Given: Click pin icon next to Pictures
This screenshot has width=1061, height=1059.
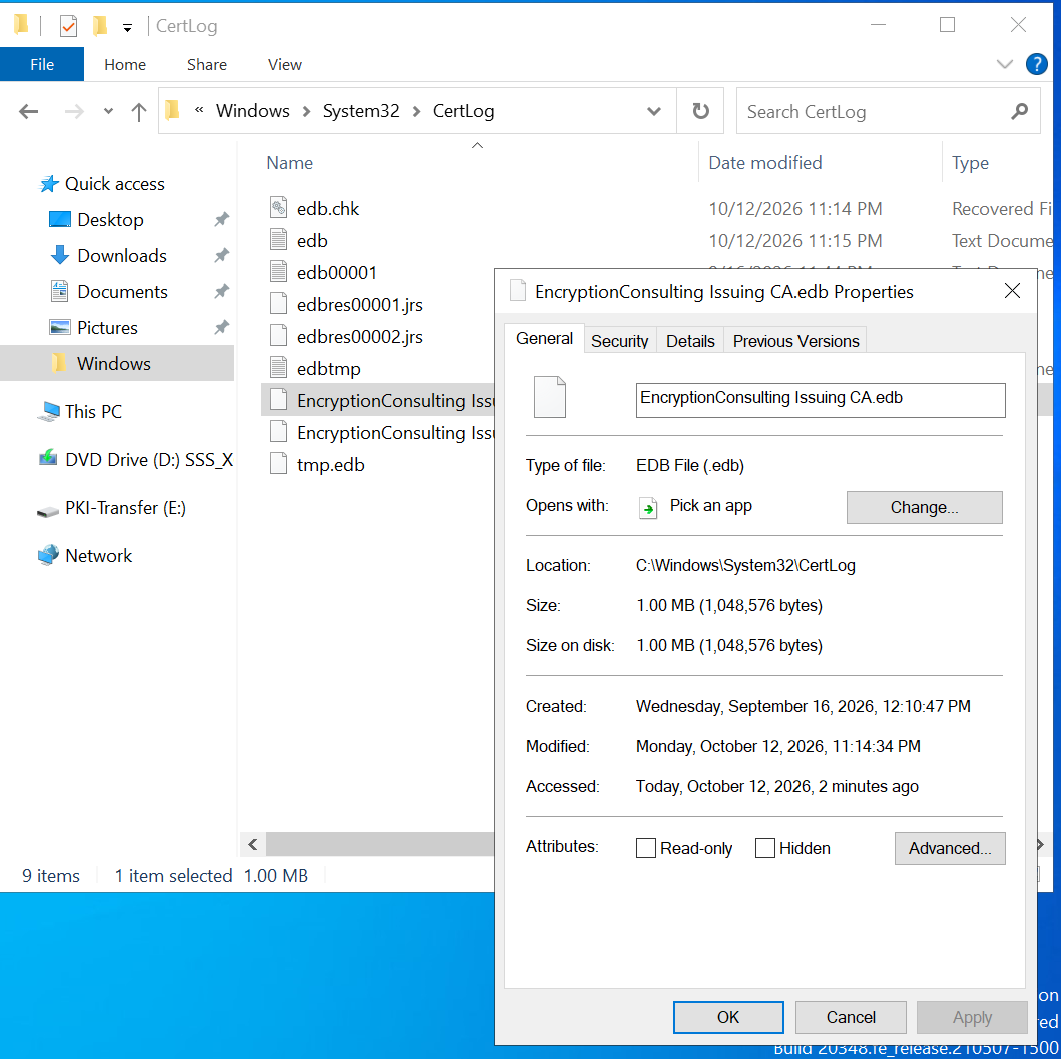Looking at the screenshot, I should click(221, 328).
